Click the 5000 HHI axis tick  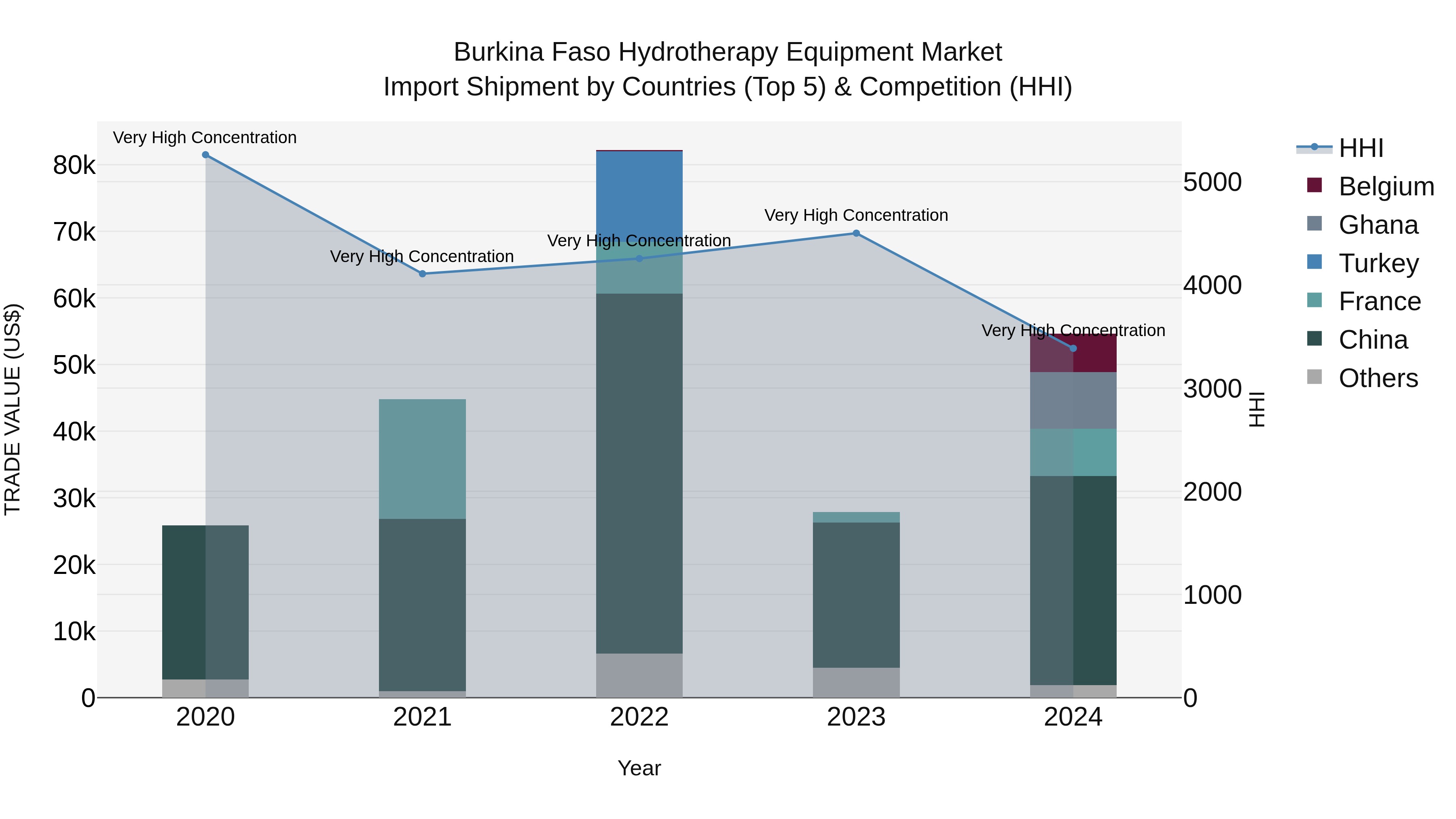tap(1213, 182)
